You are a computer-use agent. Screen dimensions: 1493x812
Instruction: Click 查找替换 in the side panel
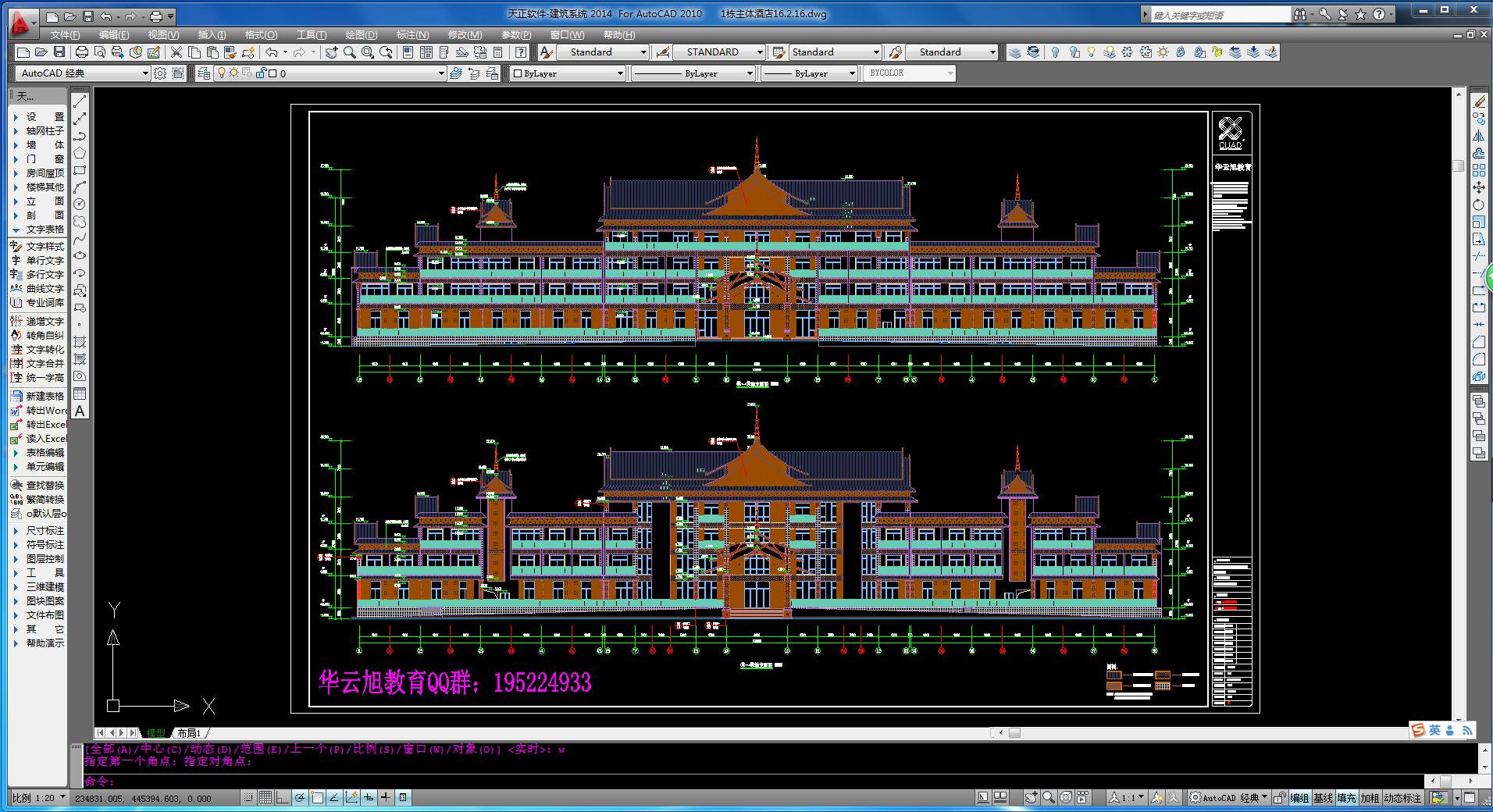(x=45, y=486)
